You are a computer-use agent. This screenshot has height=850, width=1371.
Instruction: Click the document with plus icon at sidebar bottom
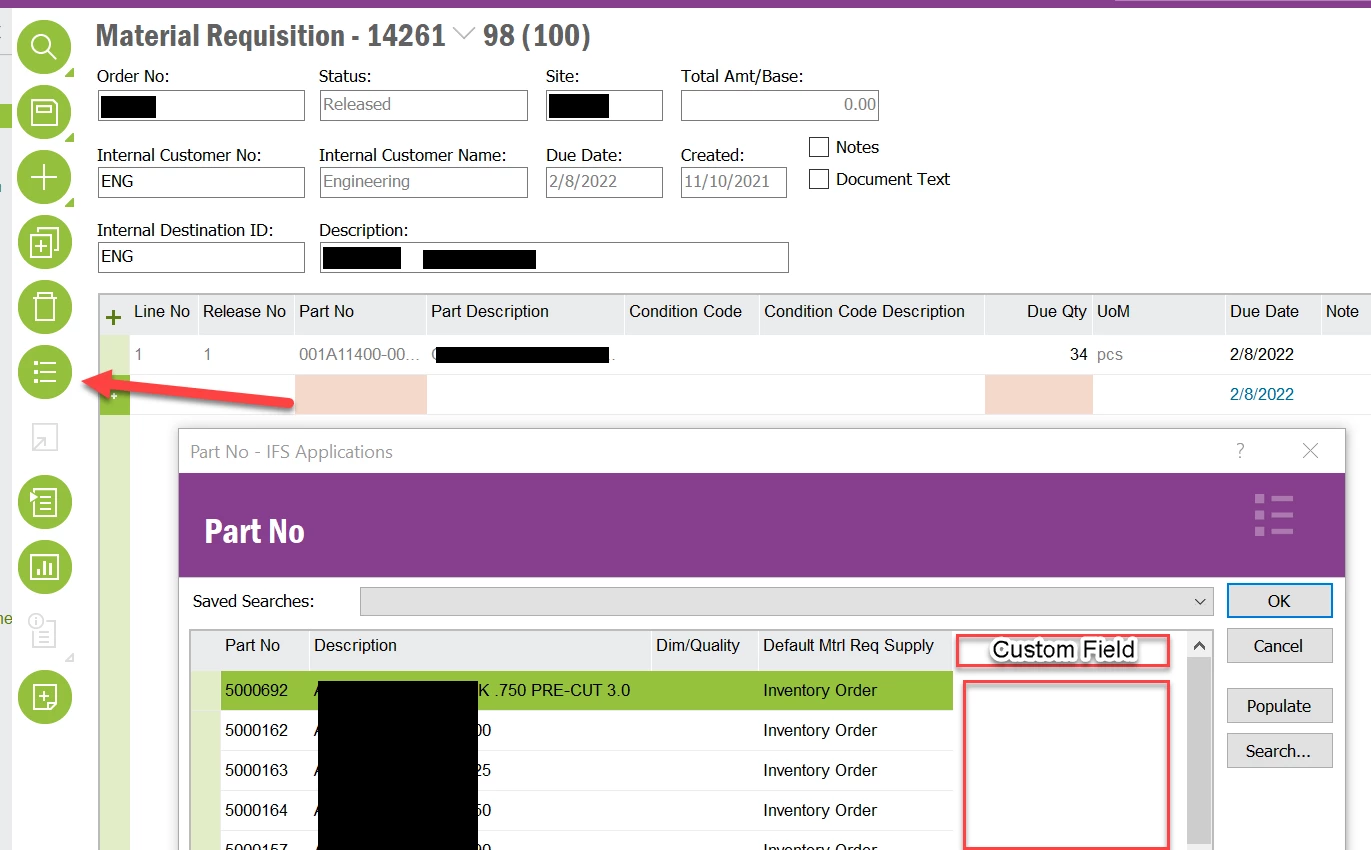44,697
